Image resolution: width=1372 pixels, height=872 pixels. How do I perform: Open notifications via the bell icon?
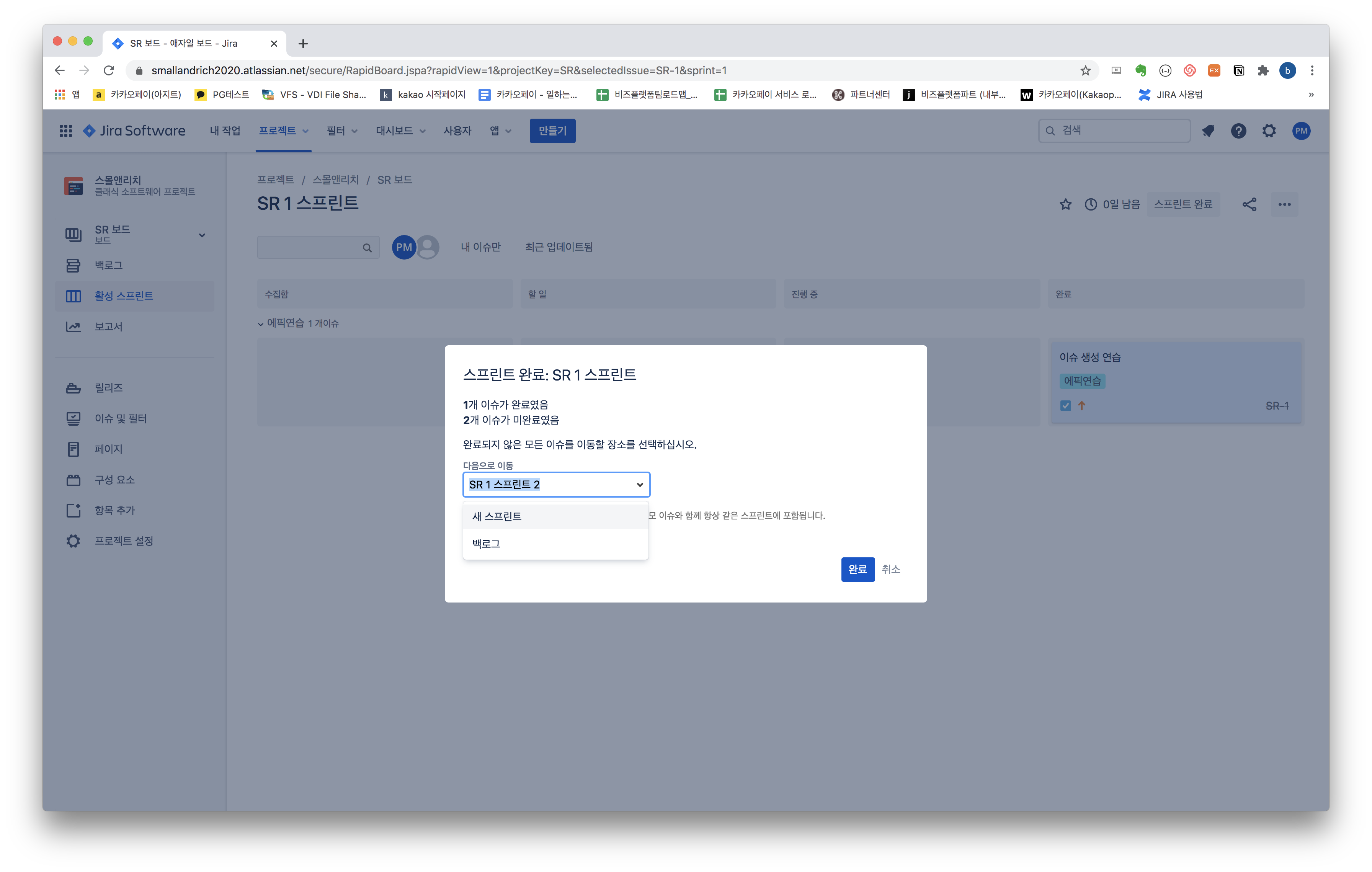(1207, 131)
